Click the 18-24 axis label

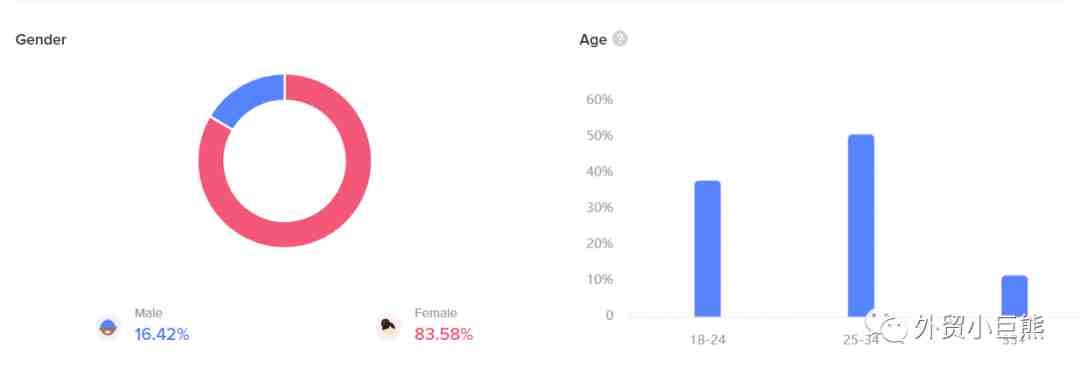click(x=707, y=340)
